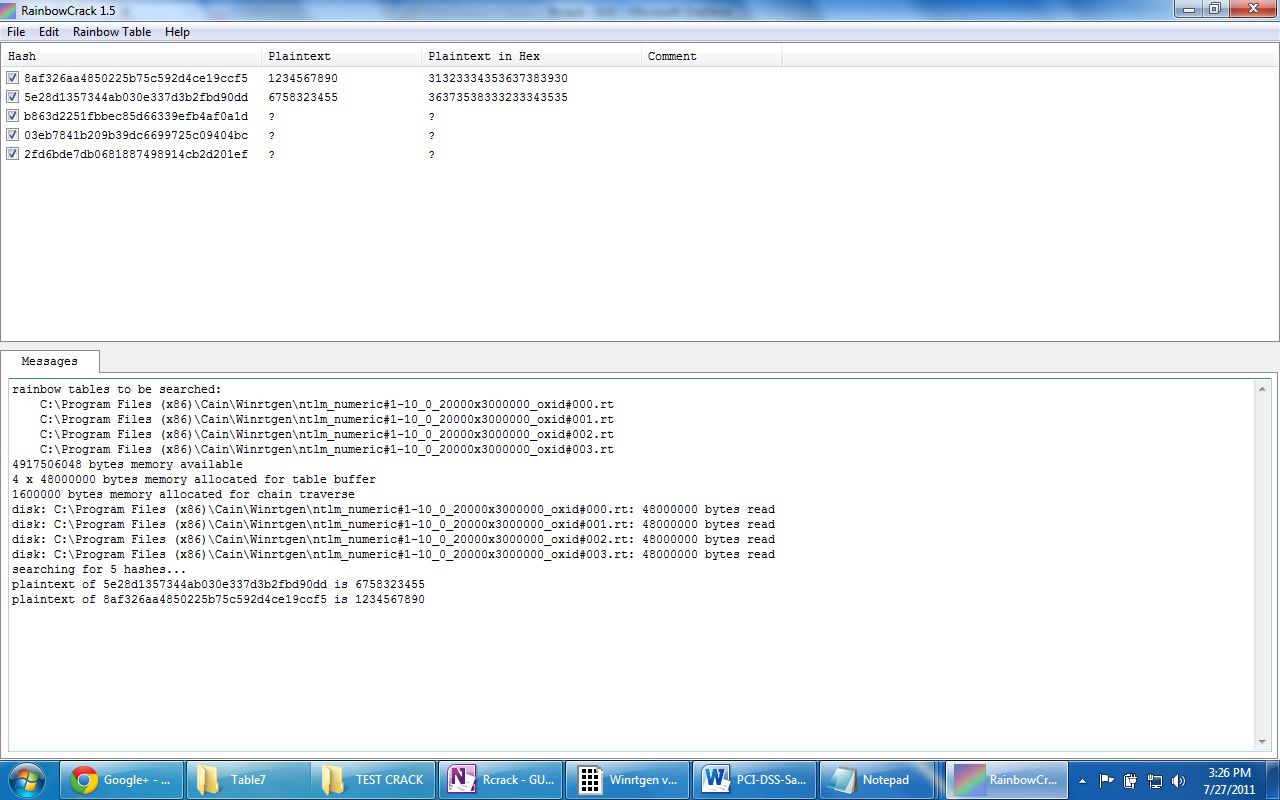Uncheck hash 5e28d1357344ab030e337d3b2fbd90dd checkbox

[13, 97]
